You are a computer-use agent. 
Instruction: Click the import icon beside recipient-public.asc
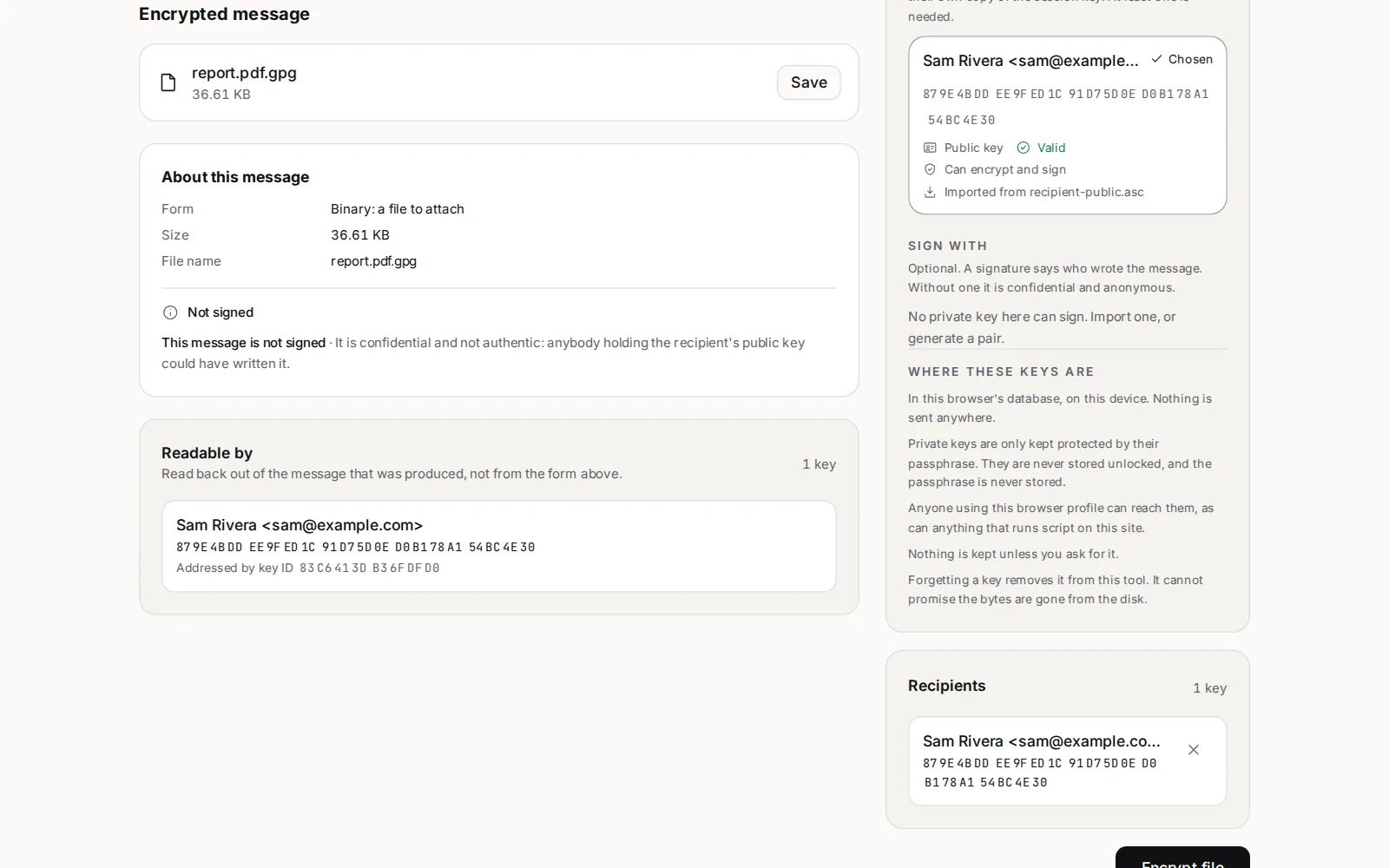tap(930, 192)
